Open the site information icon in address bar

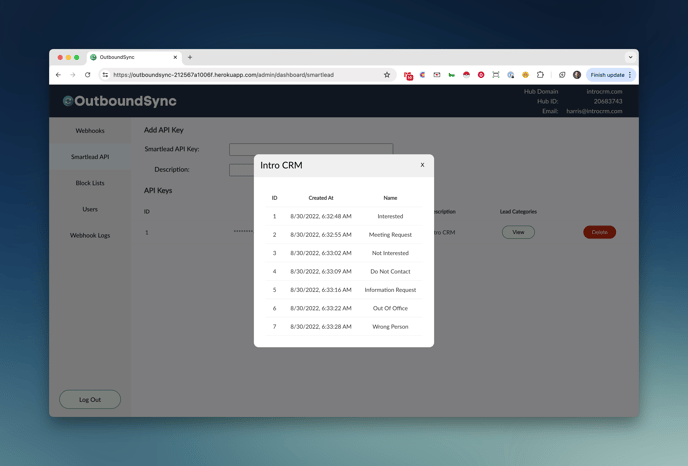(105, 75)
